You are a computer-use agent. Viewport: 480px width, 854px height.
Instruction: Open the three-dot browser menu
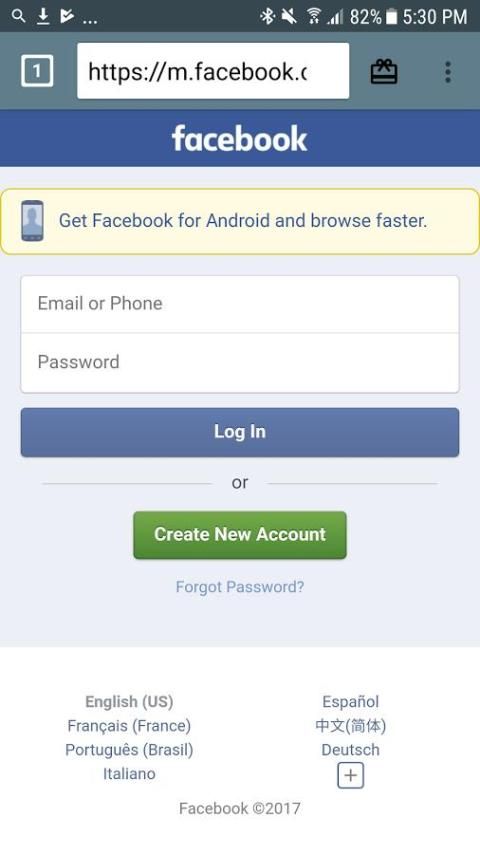pyautogui.click(x=448, y=72)
